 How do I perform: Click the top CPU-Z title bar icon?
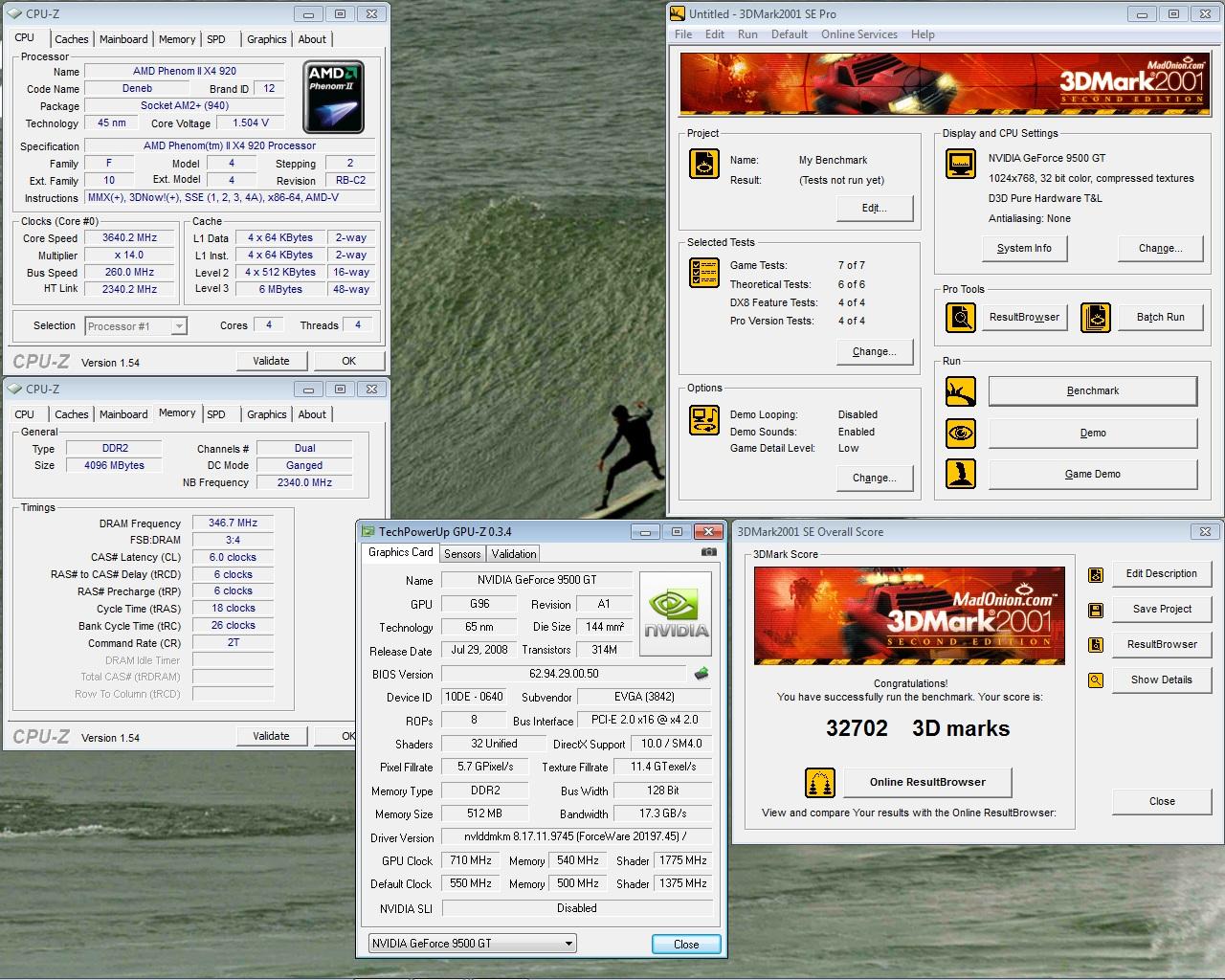tap(15, 13)
